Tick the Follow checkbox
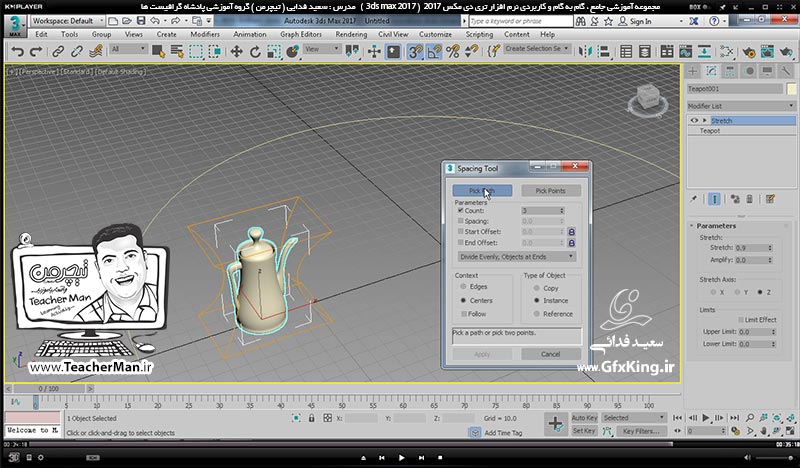800x468 pixels. coord(463,314)
